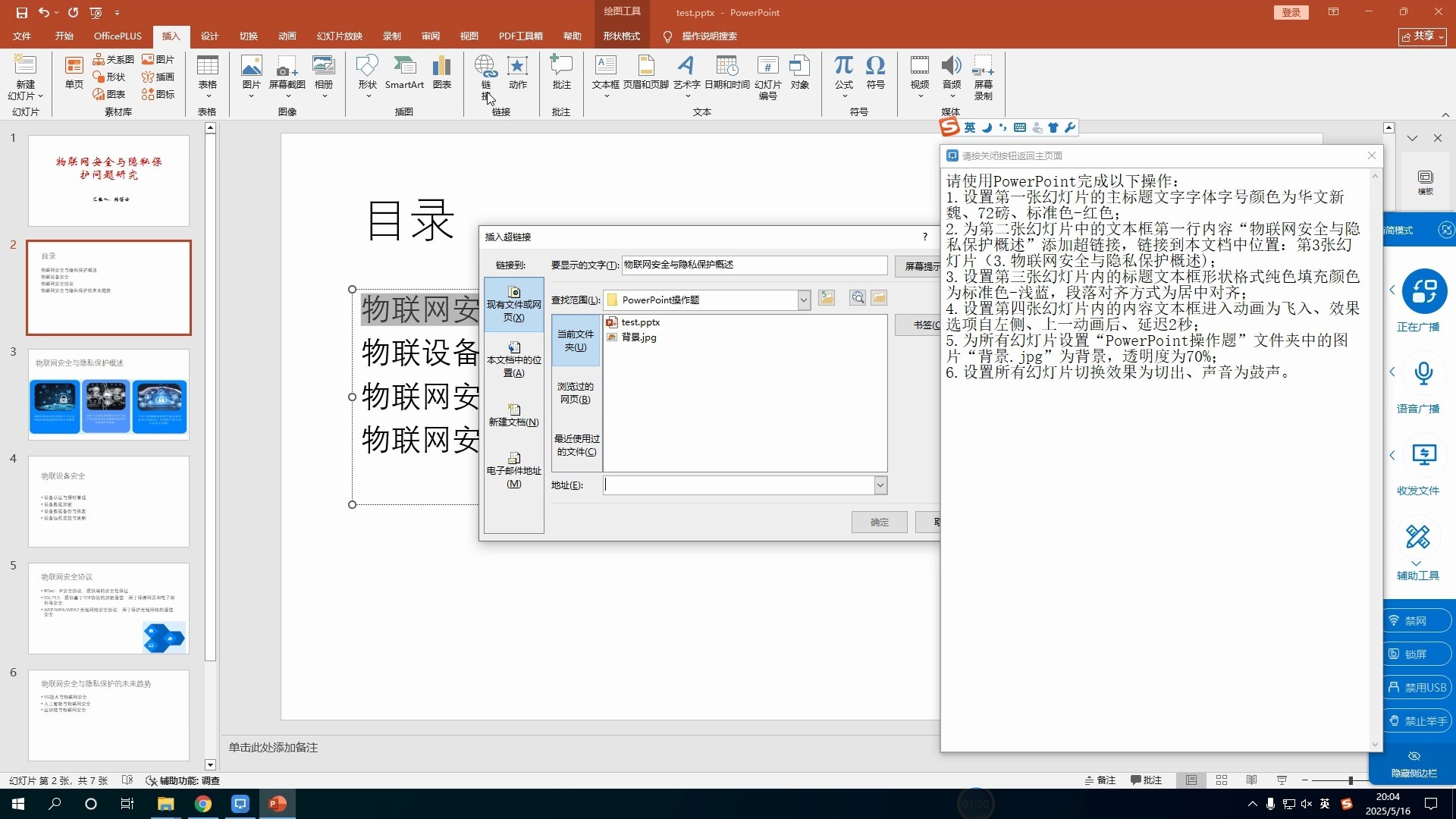Expand the Audio (音频) dropdown in ribbon
The height and width of the screenshot is (819, 1456).
pyautogui.click(x=952, y=96)
